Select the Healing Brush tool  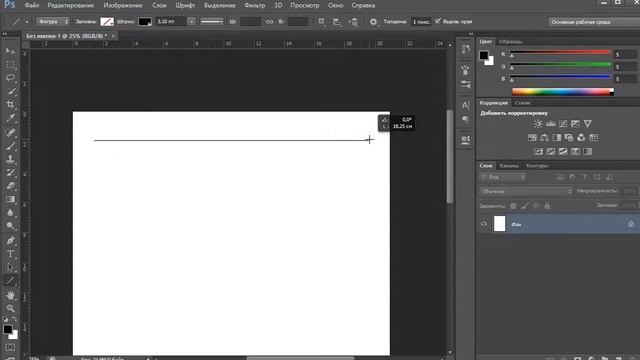[x=11, y=132]
